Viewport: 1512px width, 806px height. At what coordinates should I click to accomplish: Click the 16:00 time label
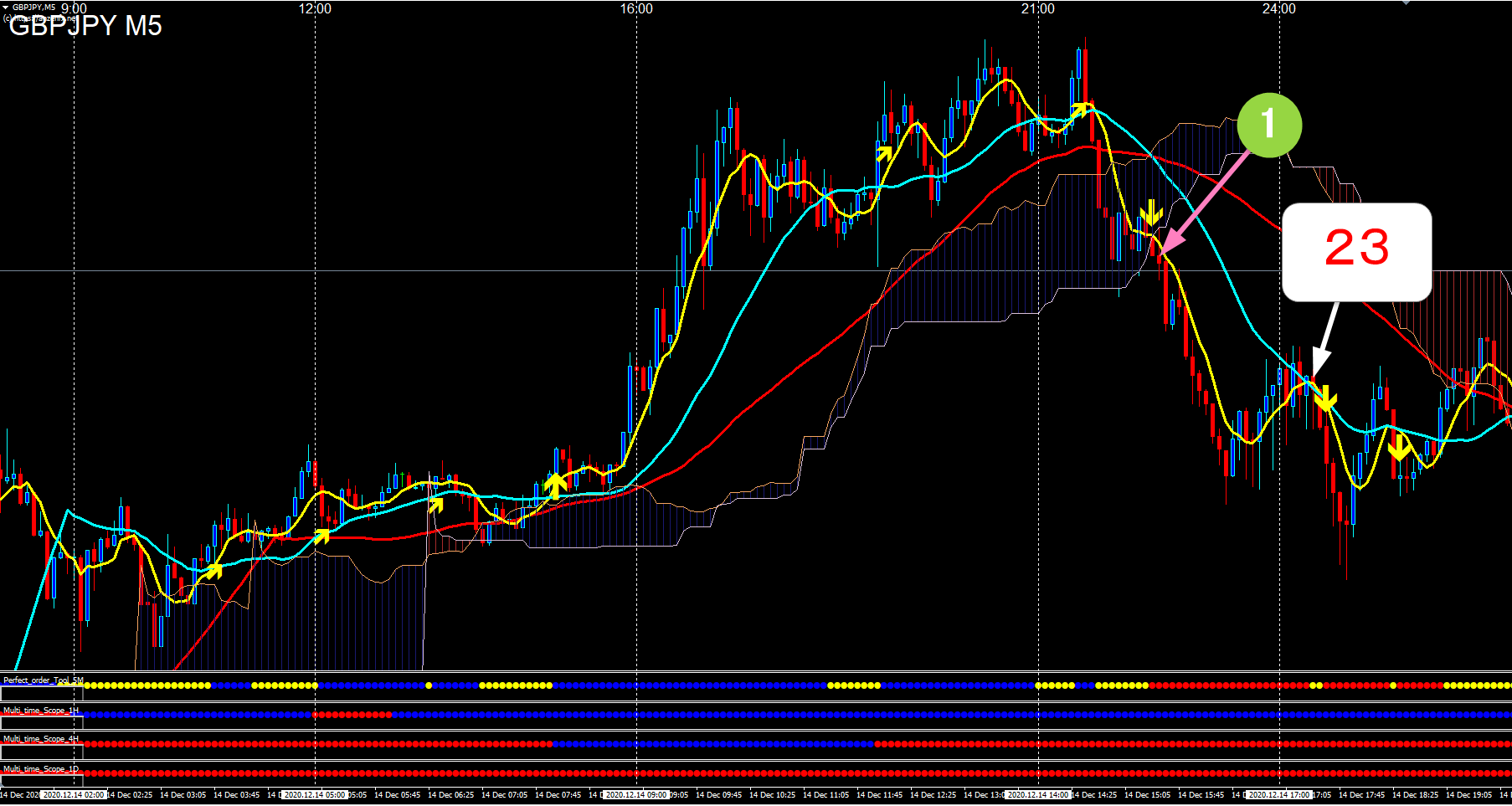[x=636, y=8]
